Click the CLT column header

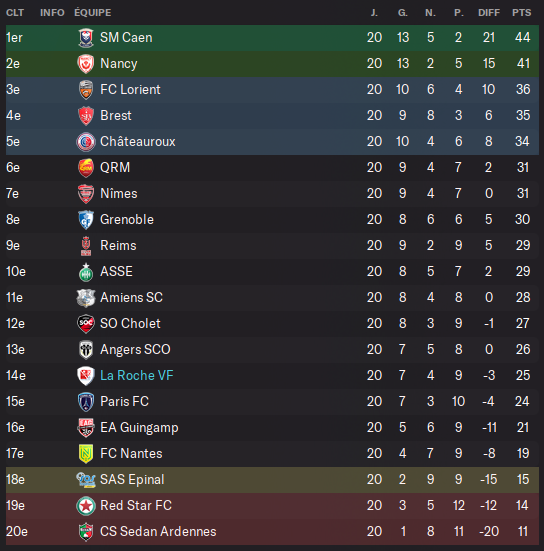(x=15, y=13)
